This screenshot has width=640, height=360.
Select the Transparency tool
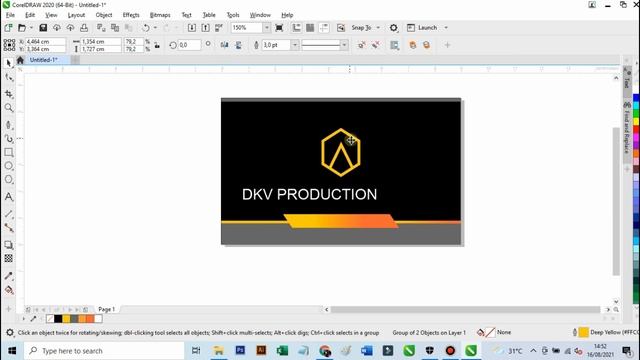[x=9, y=258]
